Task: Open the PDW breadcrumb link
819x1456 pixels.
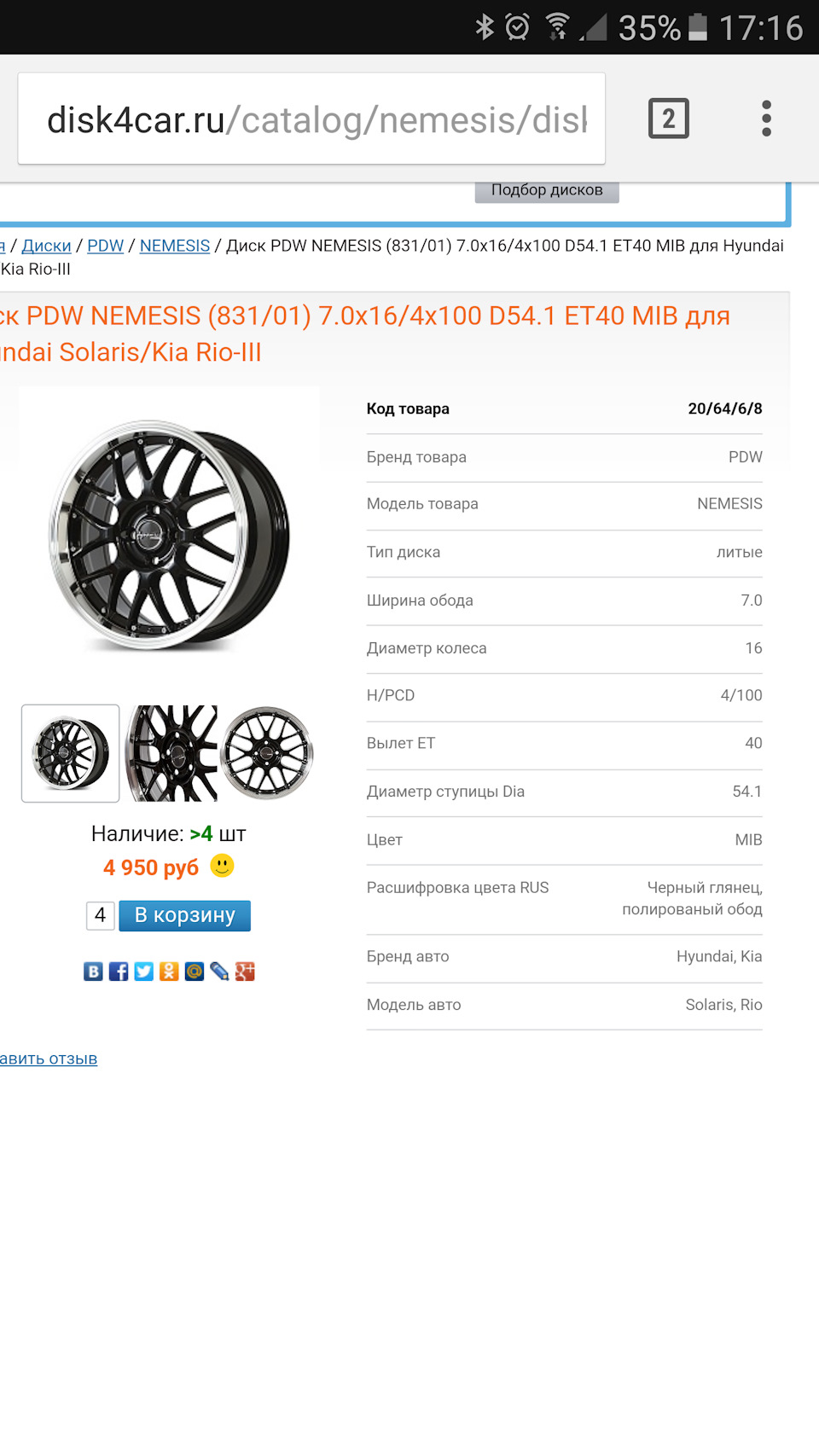Action: tap(105, 246)
